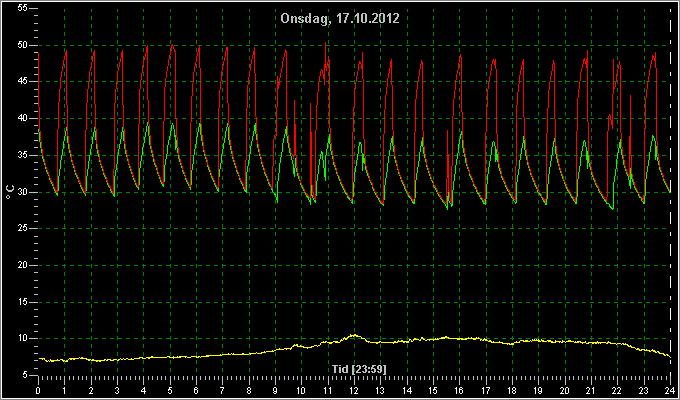The image size is (680, 400).
Task: Select hour 21 on the time axis
Action: pyautogui.click(x=591, y=390)
